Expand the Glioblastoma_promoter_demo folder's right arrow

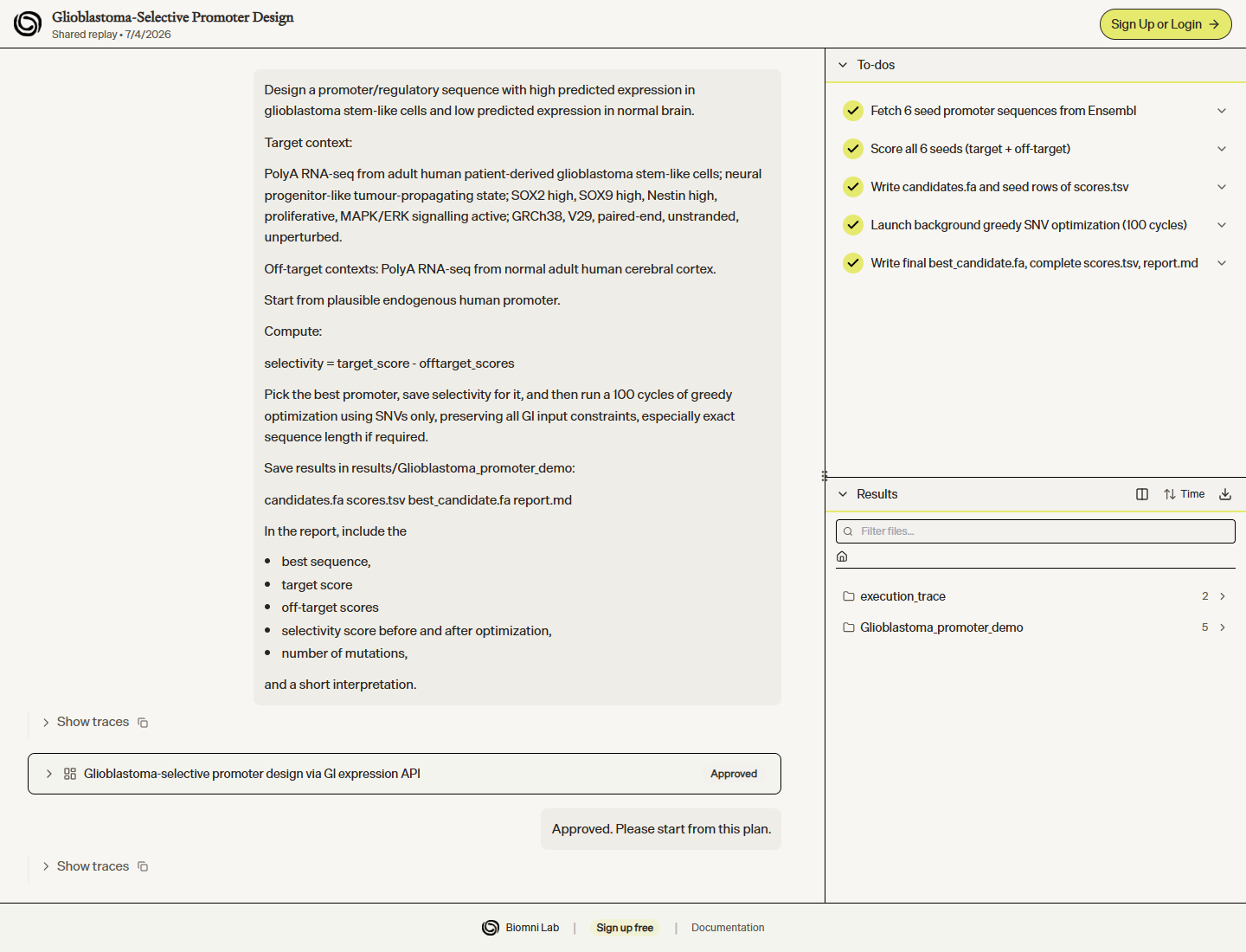click(x=1223, y=627)
